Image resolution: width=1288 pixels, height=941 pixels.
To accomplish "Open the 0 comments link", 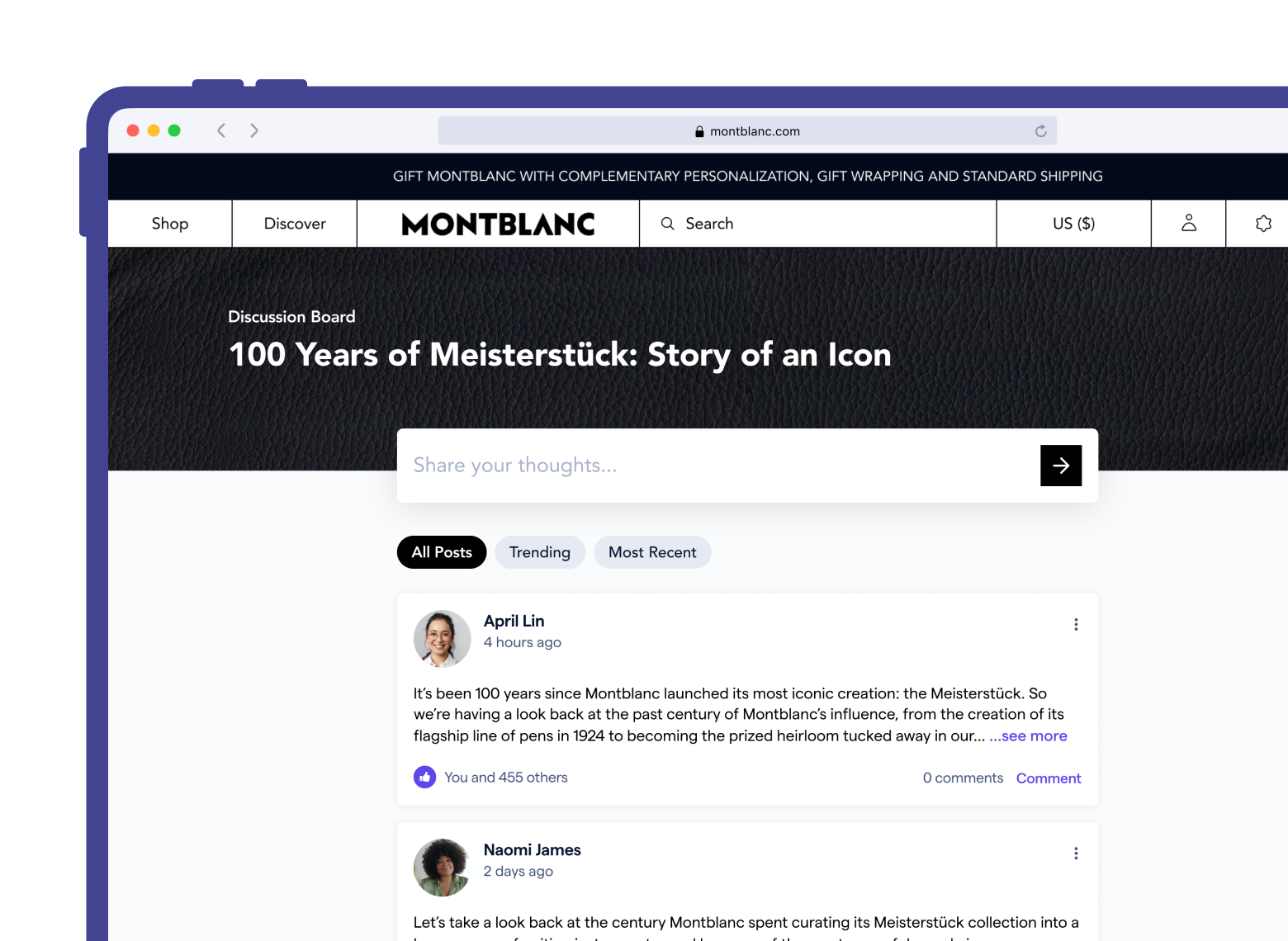I will point(963,778).
